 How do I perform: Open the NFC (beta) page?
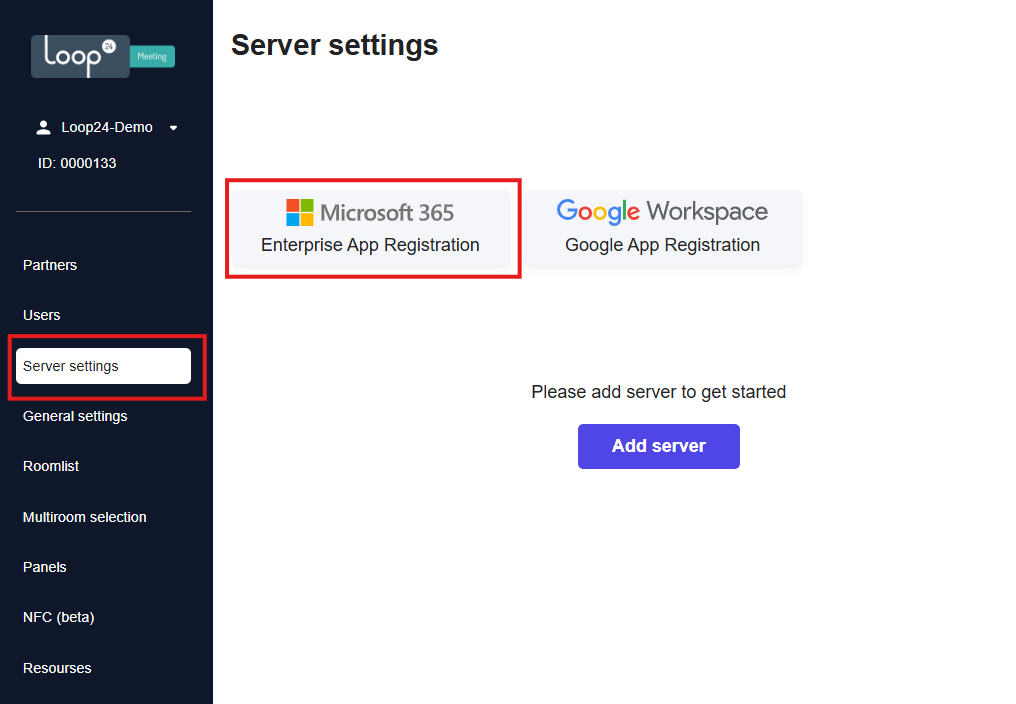(x=59, y=617)
